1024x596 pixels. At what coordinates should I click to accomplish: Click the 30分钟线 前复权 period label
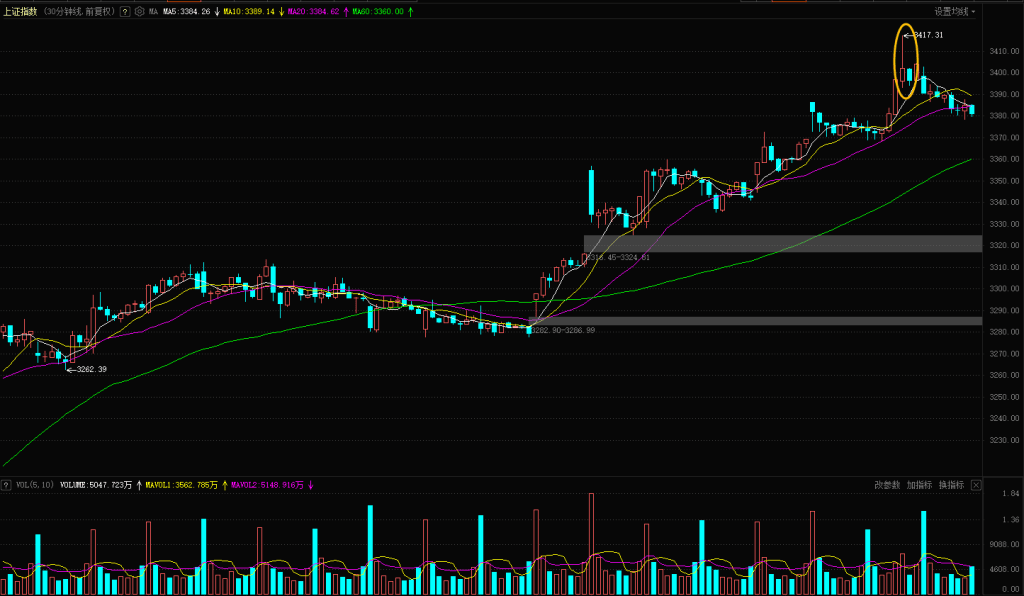[x=80, y=11]
